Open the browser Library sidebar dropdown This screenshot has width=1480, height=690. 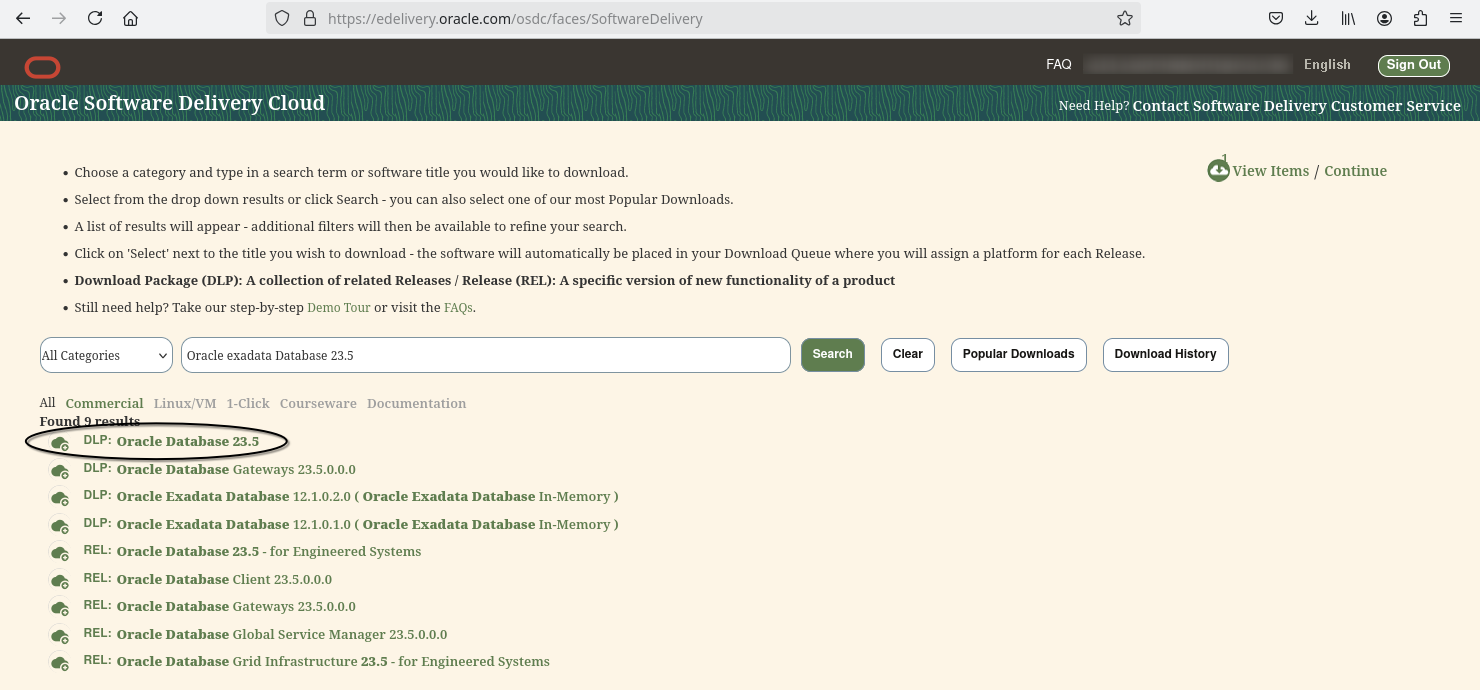(1348, 18)
